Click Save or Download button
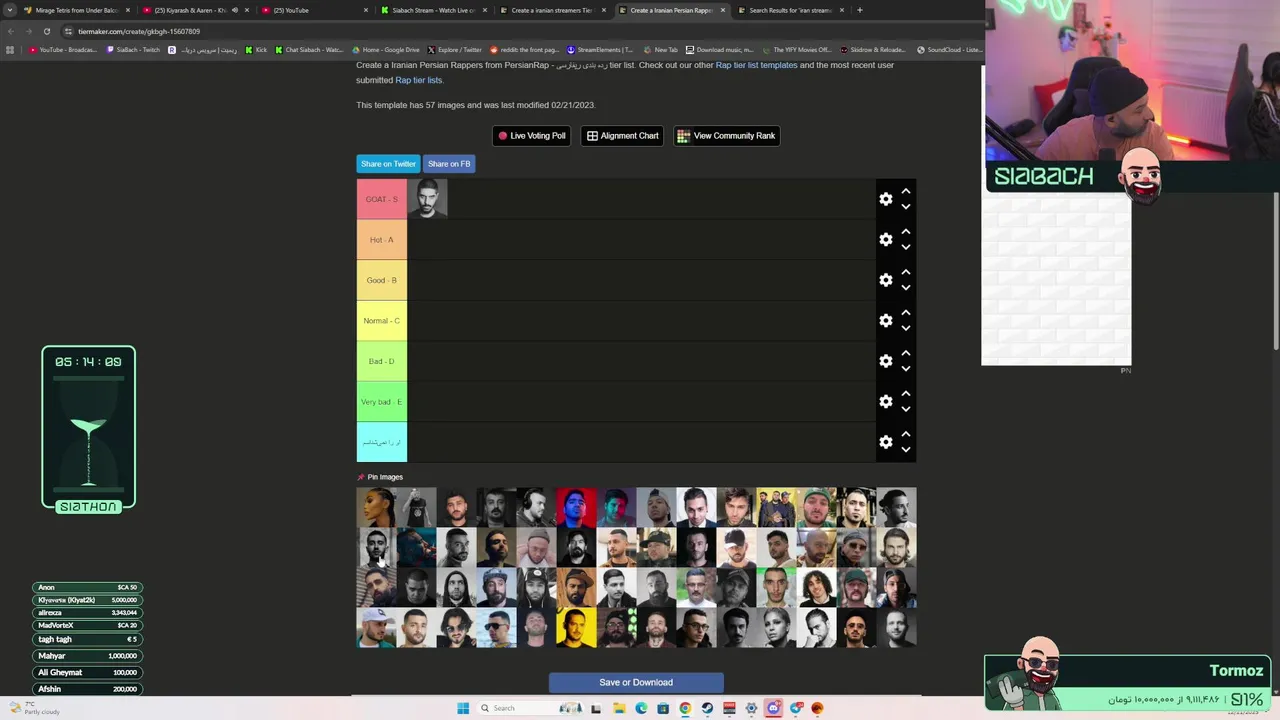Viewport: 1280px width, 720px height. pos(636,683)
